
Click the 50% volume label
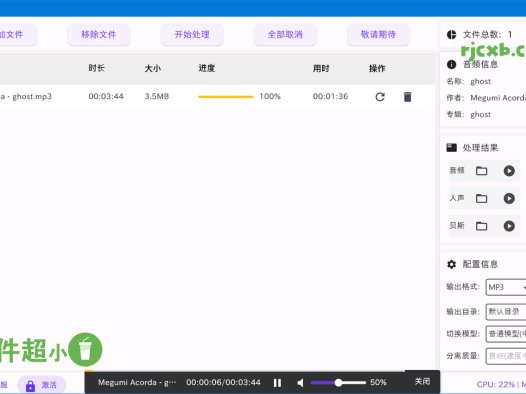pyautogui.click(x=378, y=383)
